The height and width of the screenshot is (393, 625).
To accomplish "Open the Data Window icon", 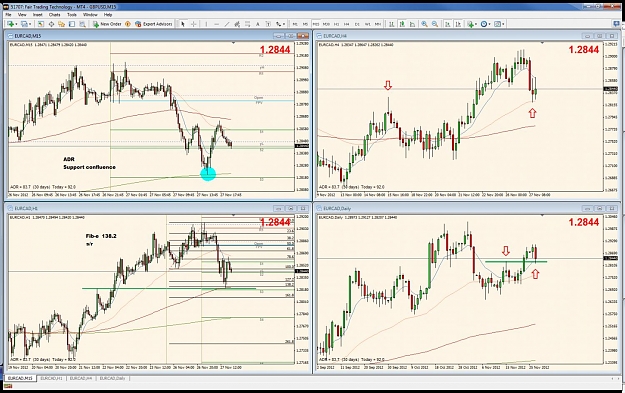I will (51, 24).
